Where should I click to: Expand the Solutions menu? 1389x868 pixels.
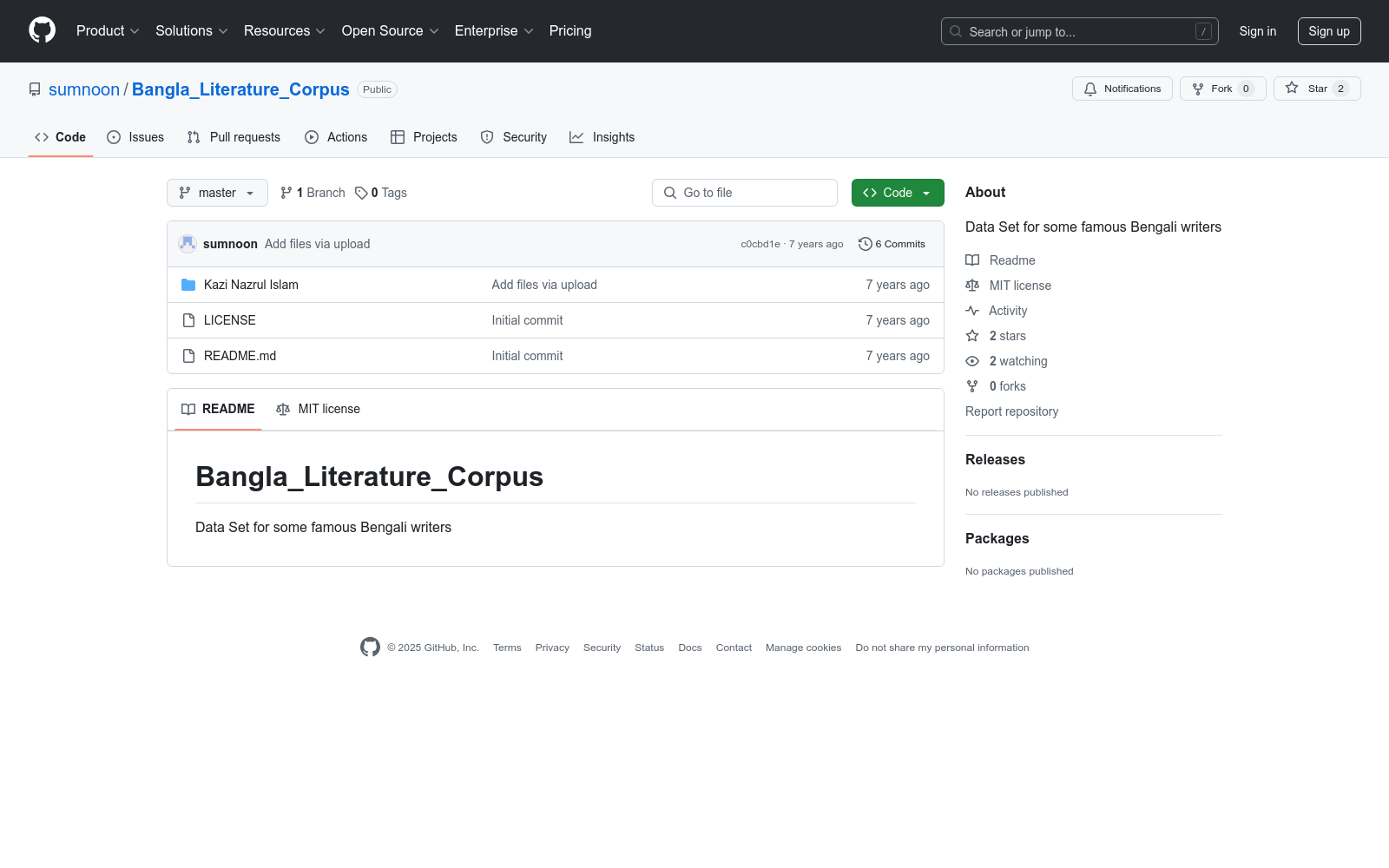pyautogui.click(x=192, y=30)
